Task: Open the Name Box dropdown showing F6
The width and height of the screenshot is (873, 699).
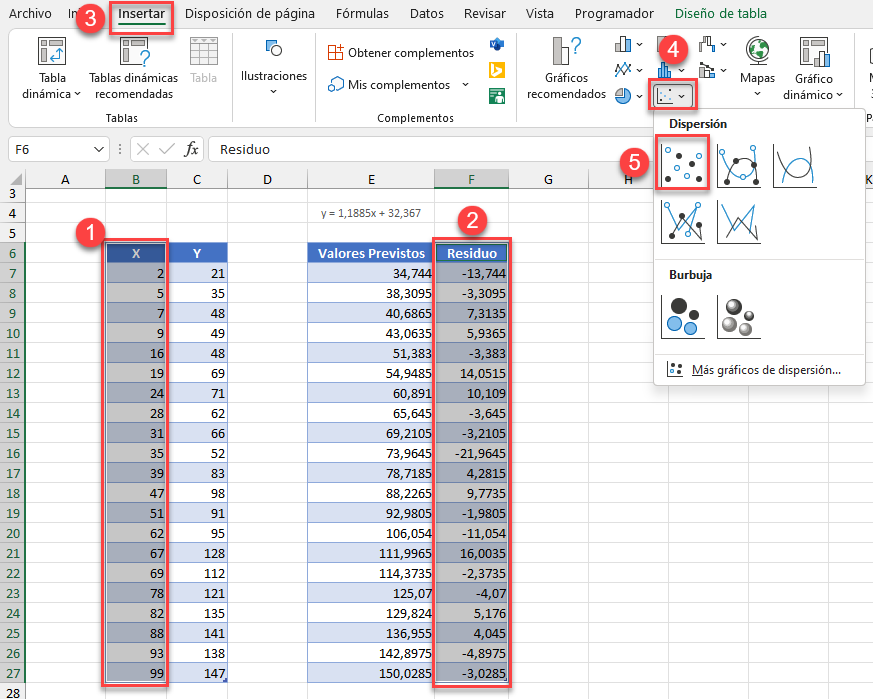Action: click(99, 149)
